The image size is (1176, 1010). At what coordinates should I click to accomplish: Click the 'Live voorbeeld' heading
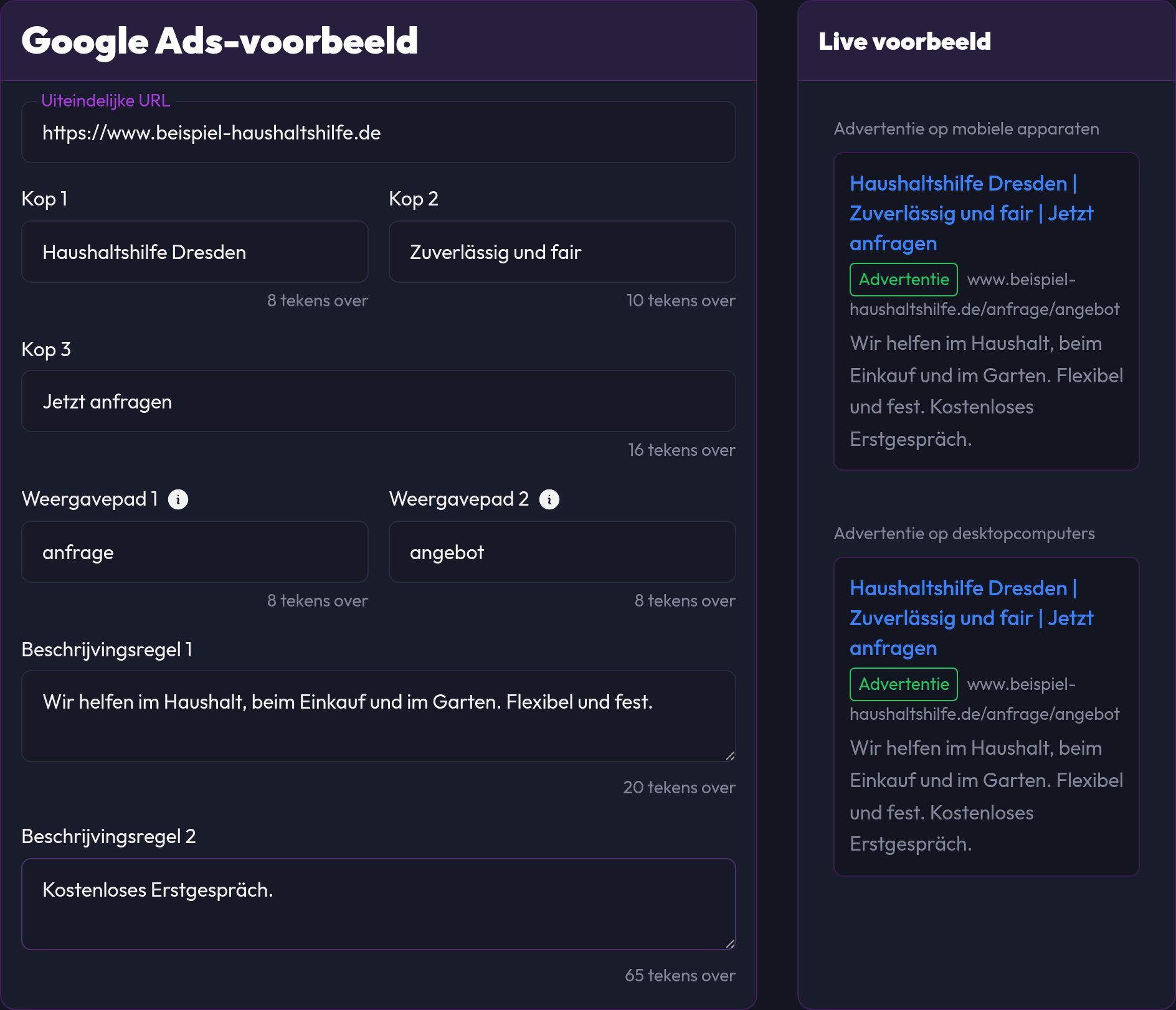pyautogui.click(x=904, y=42)
